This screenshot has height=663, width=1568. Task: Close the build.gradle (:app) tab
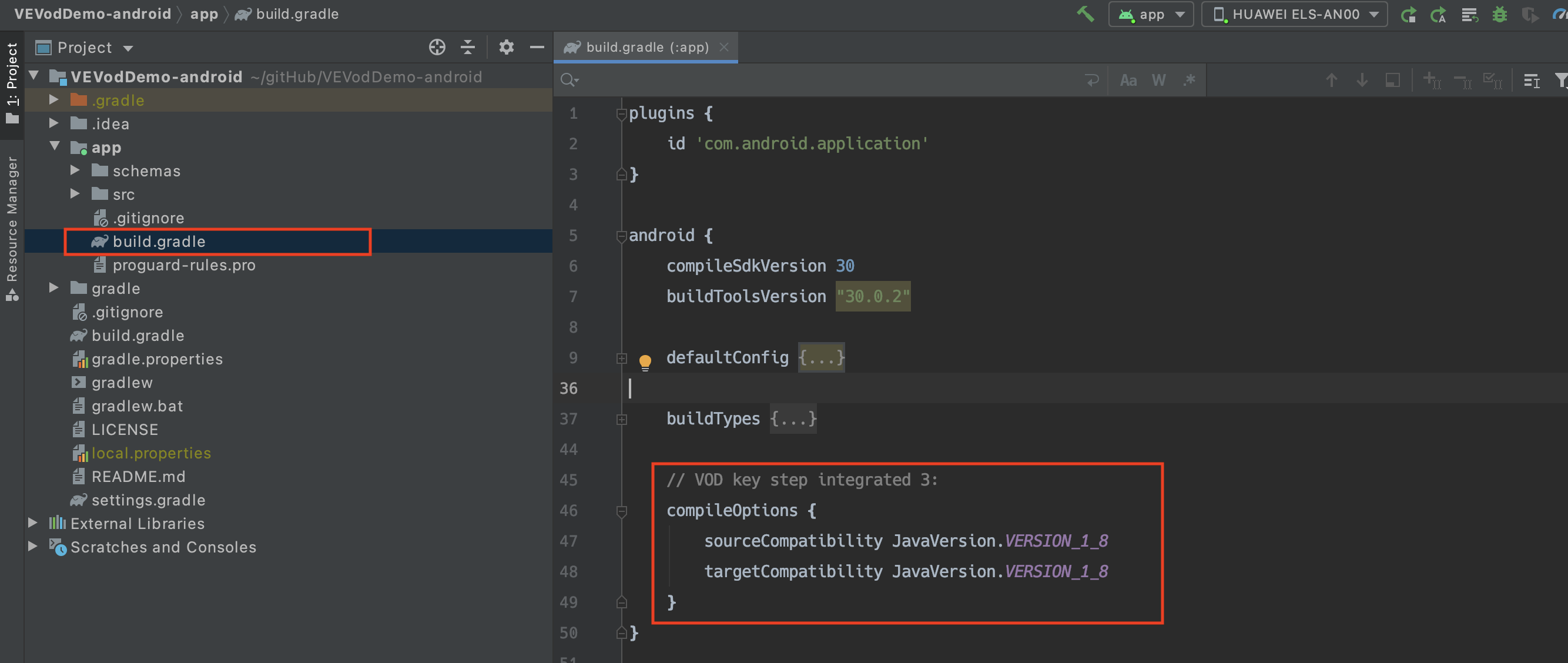pyautogui.click(x=723, y=47)
